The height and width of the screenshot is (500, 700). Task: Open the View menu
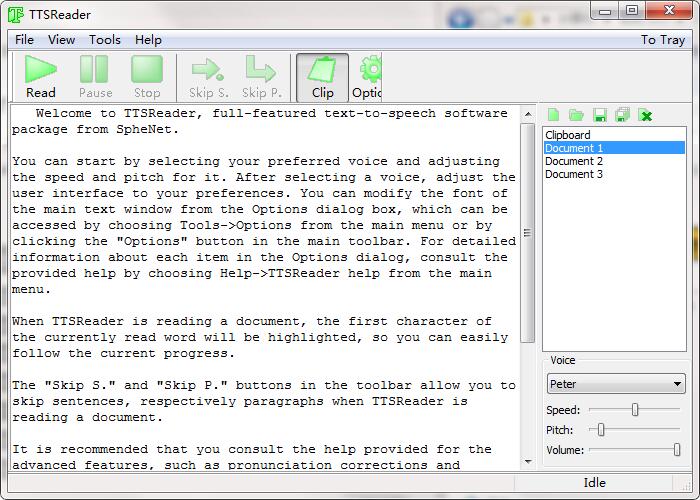tap(61, 40)
